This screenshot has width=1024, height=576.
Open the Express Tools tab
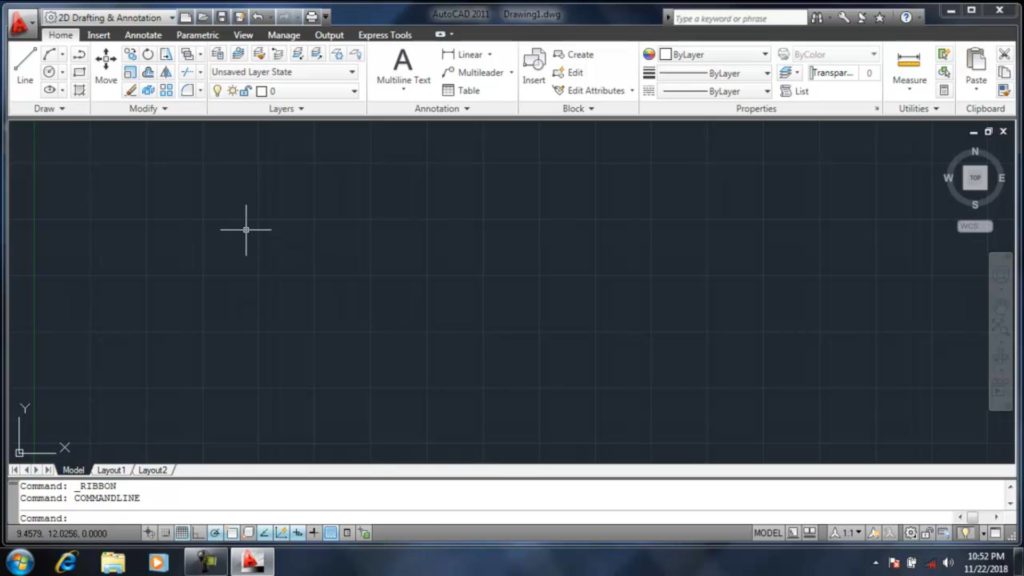pyautogui.click(x=385, y=35)
